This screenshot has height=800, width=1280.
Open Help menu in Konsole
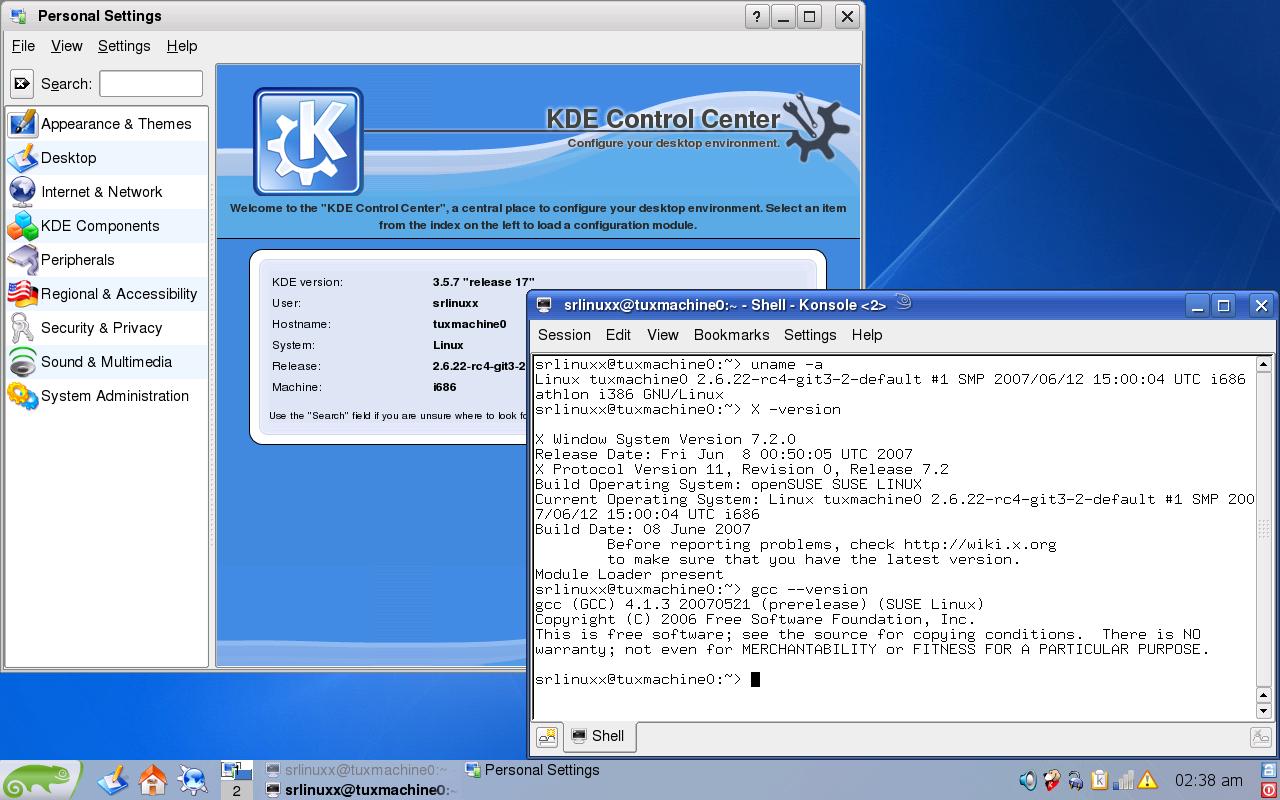tap(867, 335)
